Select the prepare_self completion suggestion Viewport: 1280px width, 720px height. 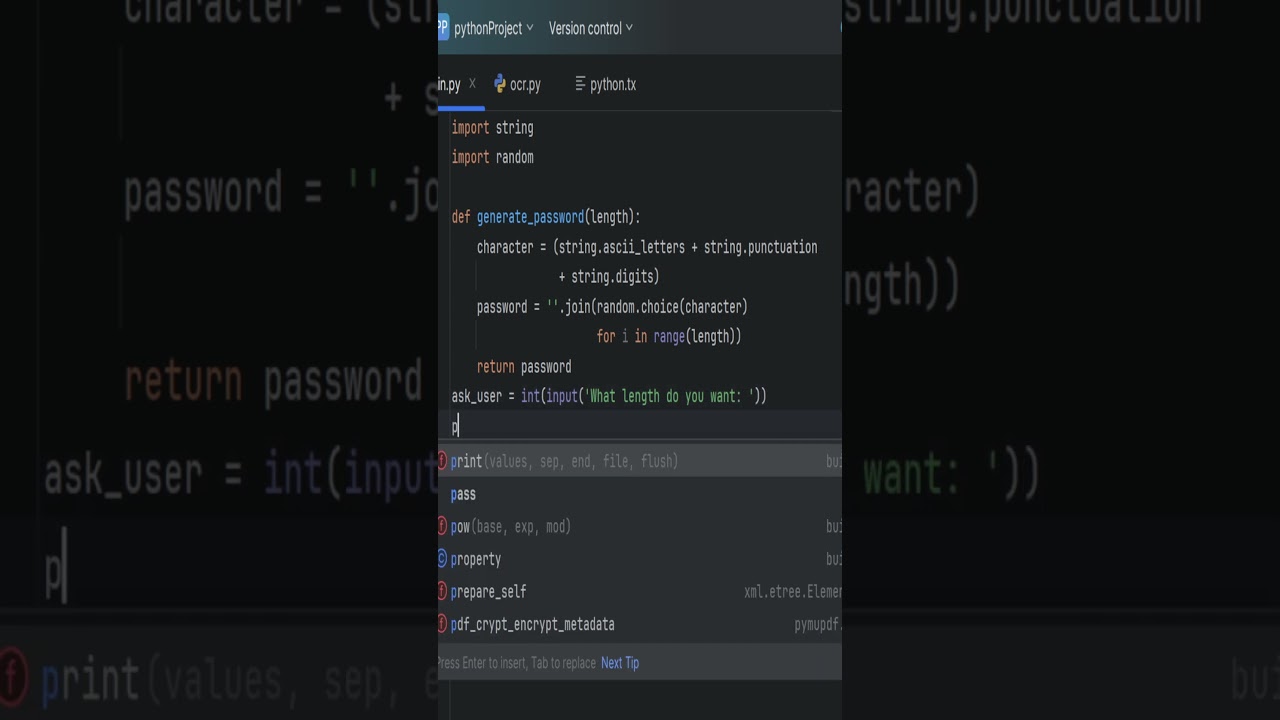[640, 591]
